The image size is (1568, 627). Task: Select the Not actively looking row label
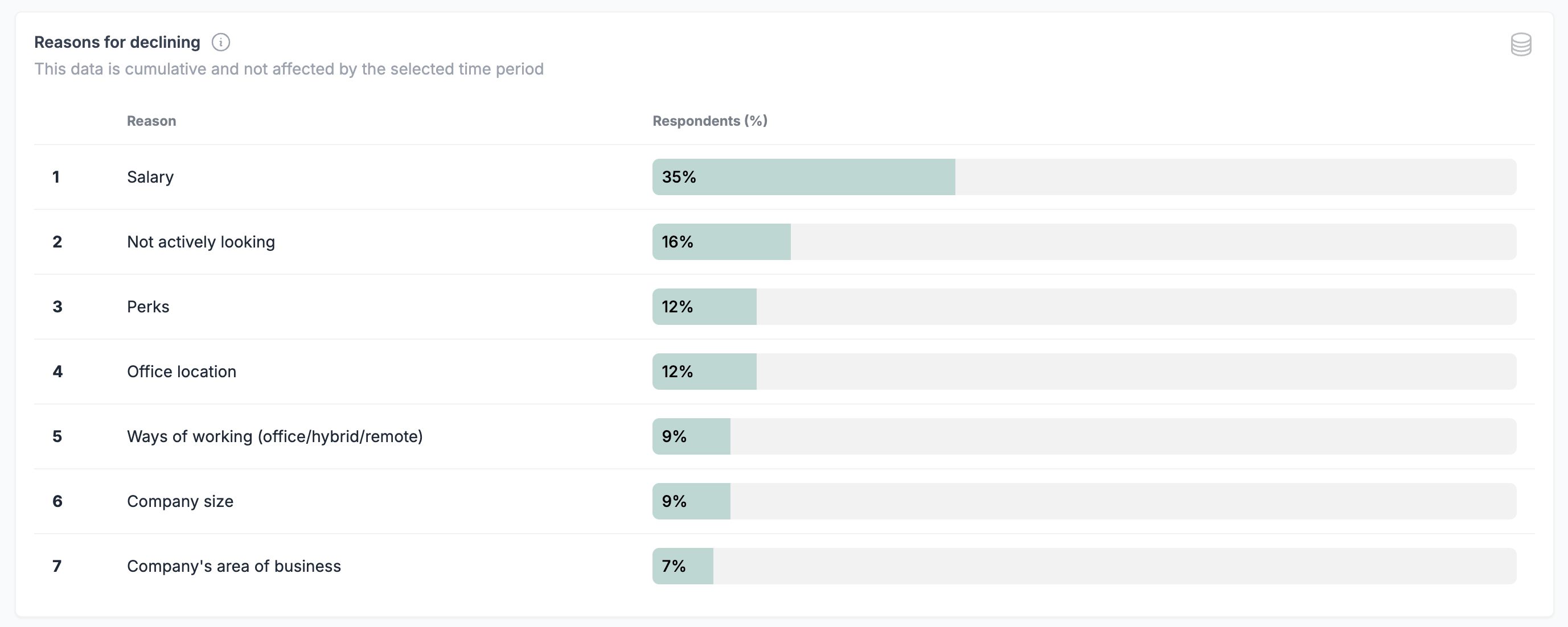(x=201, y=242)
